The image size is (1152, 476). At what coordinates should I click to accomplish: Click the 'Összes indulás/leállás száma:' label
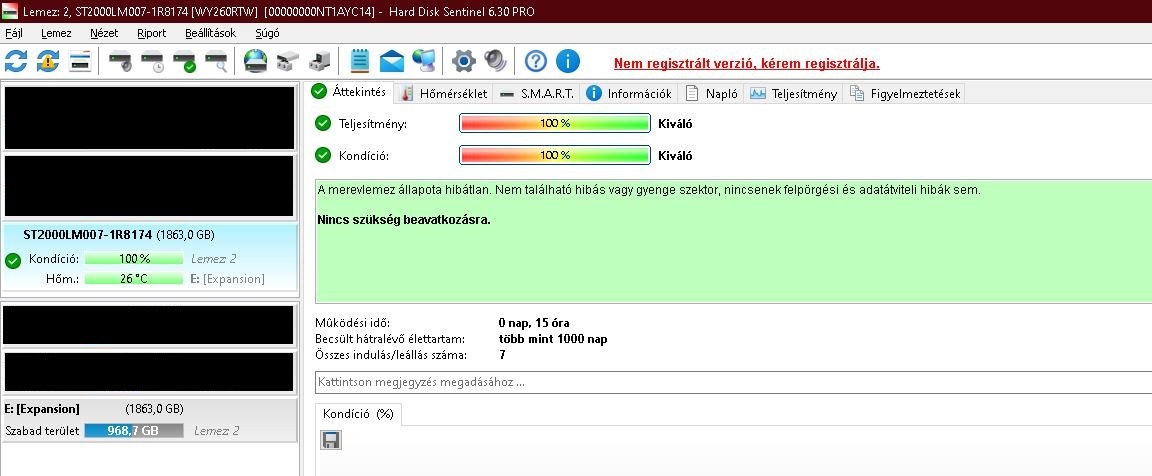pos(391,356)
